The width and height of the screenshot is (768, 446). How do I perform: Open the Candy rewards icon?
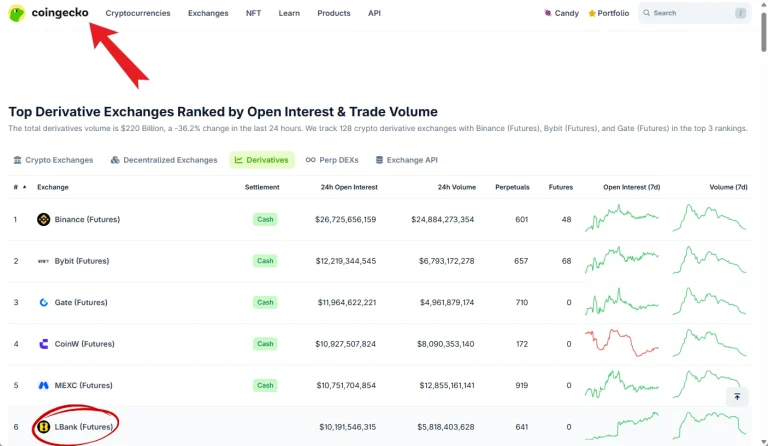(x=548, y=13)
